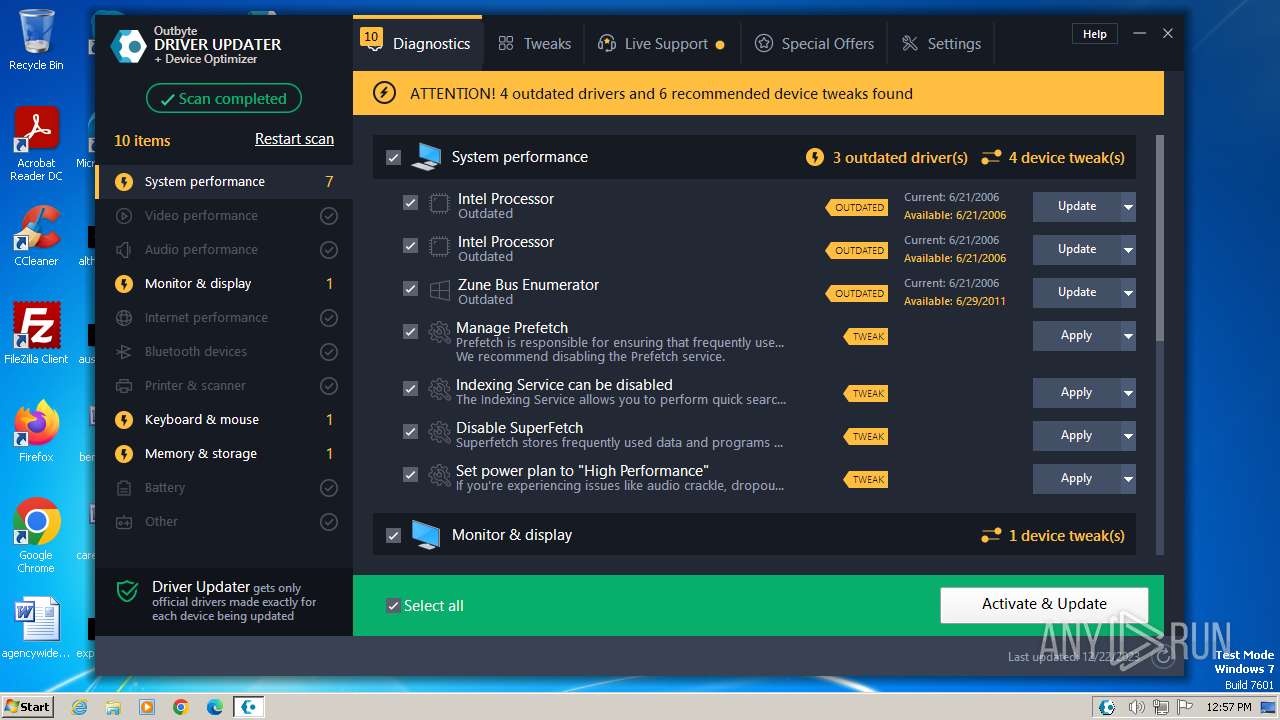Click the Battery icon in sidebar
Viewport: 1280px width, 720px height.
124,488
